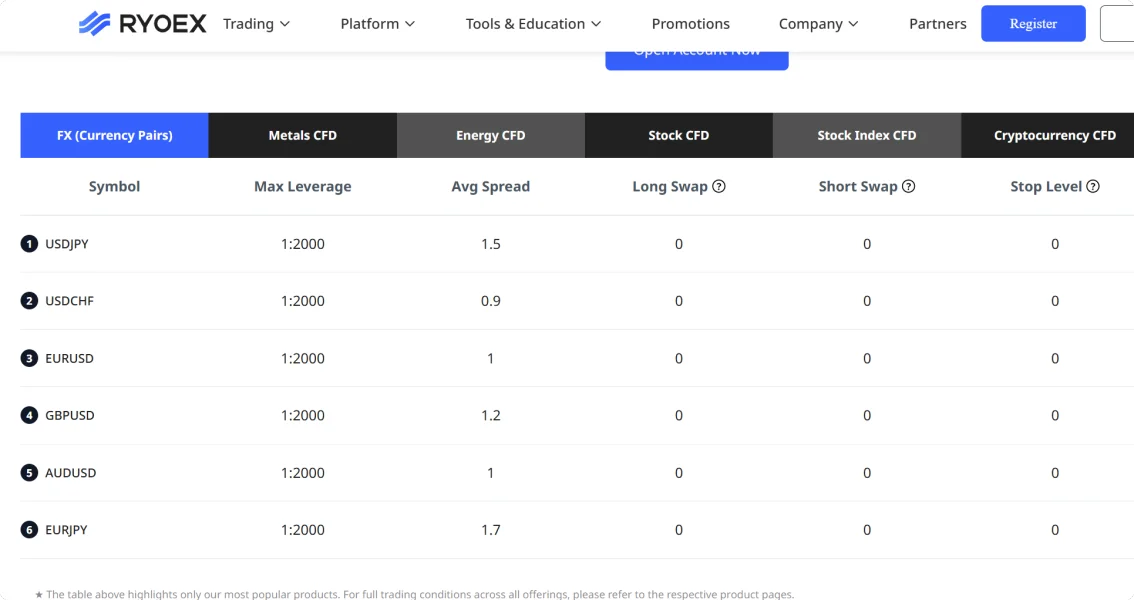Open the Stop Level help question icon
1134x600 pixels.
coord(1093,187)
